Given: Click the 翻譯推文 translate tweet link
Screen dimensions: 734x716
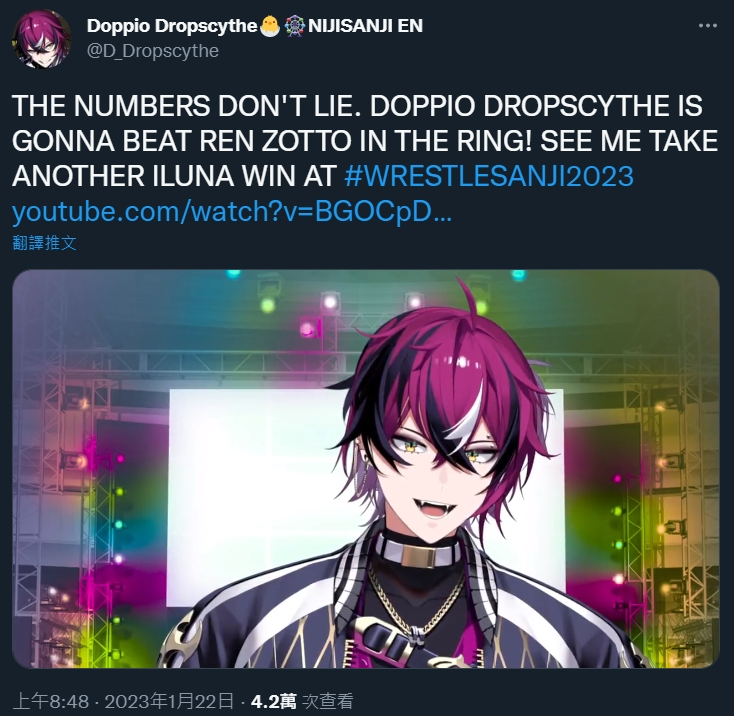Looking at the screenshot, I should 44,242.
